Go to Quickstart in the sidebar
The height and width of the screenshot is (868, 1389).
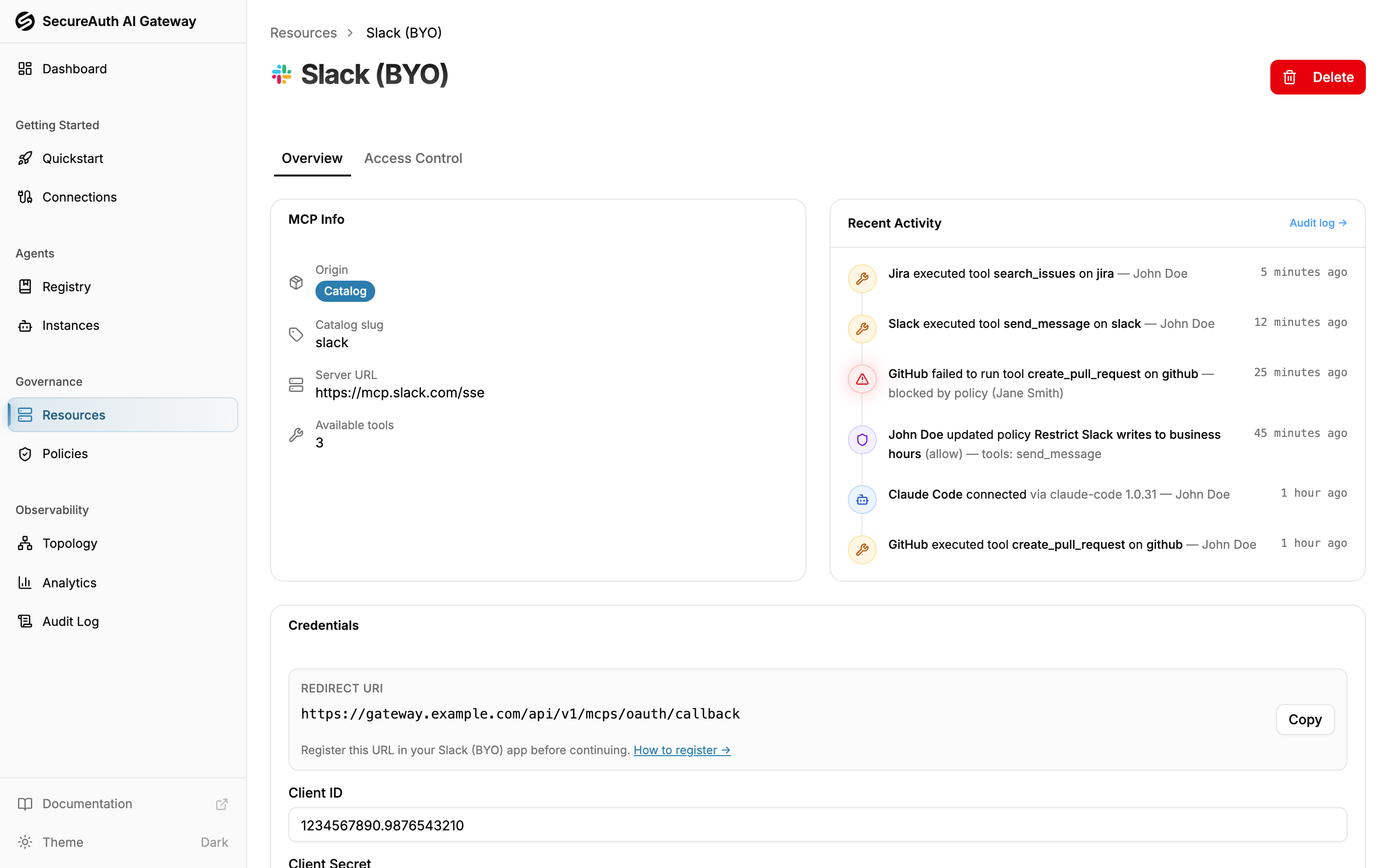point(123,159)
